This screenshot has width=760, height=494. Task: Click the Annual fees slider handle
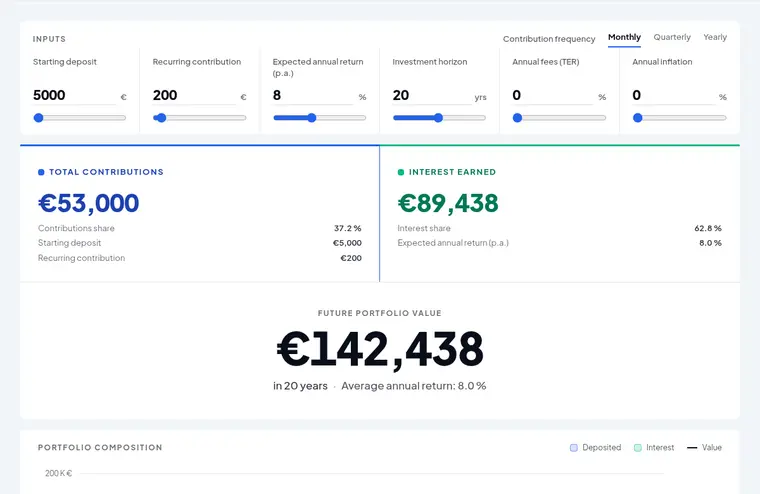(x=517, y=118)
